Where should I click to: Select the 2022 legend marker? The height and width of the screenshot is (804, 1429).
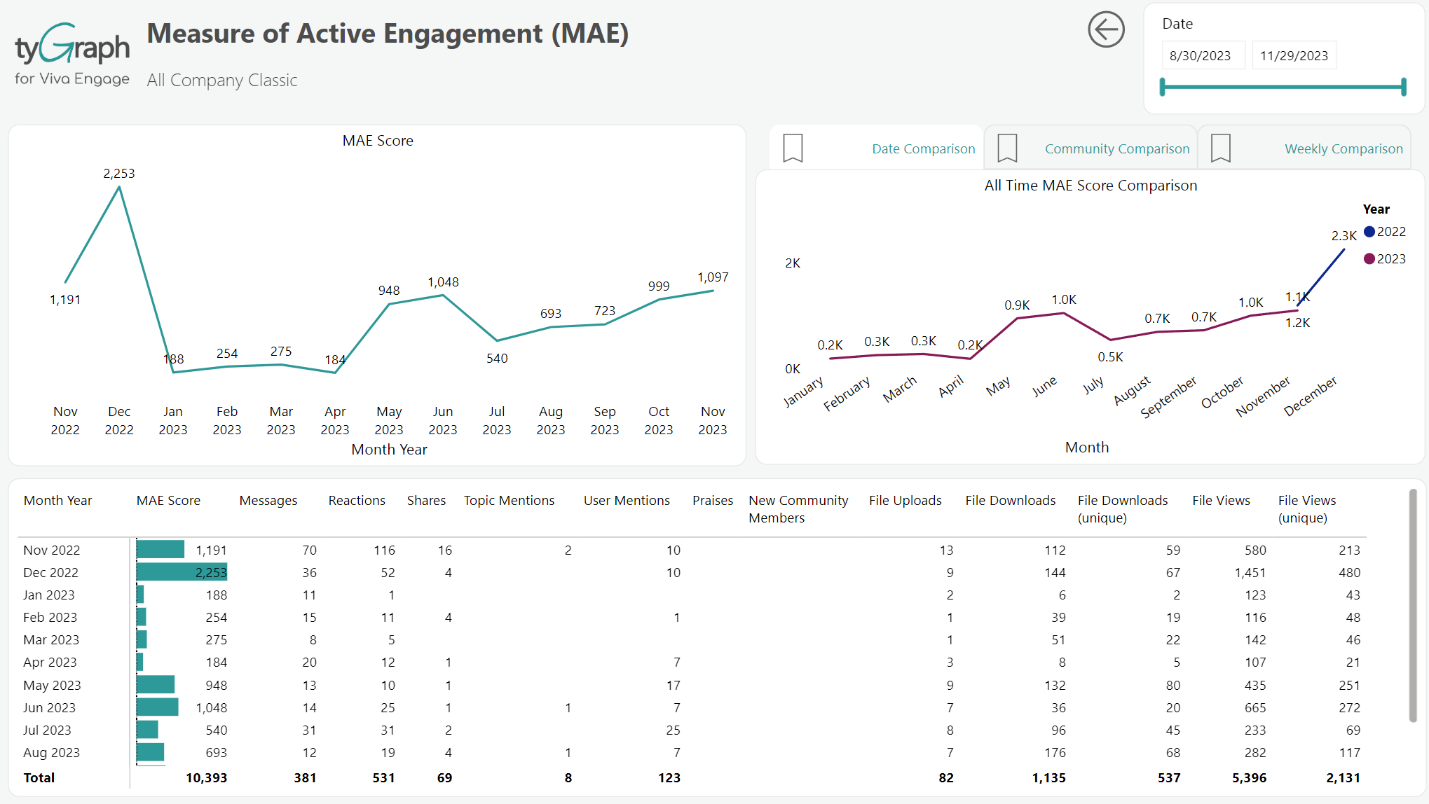pos(1369,232)
